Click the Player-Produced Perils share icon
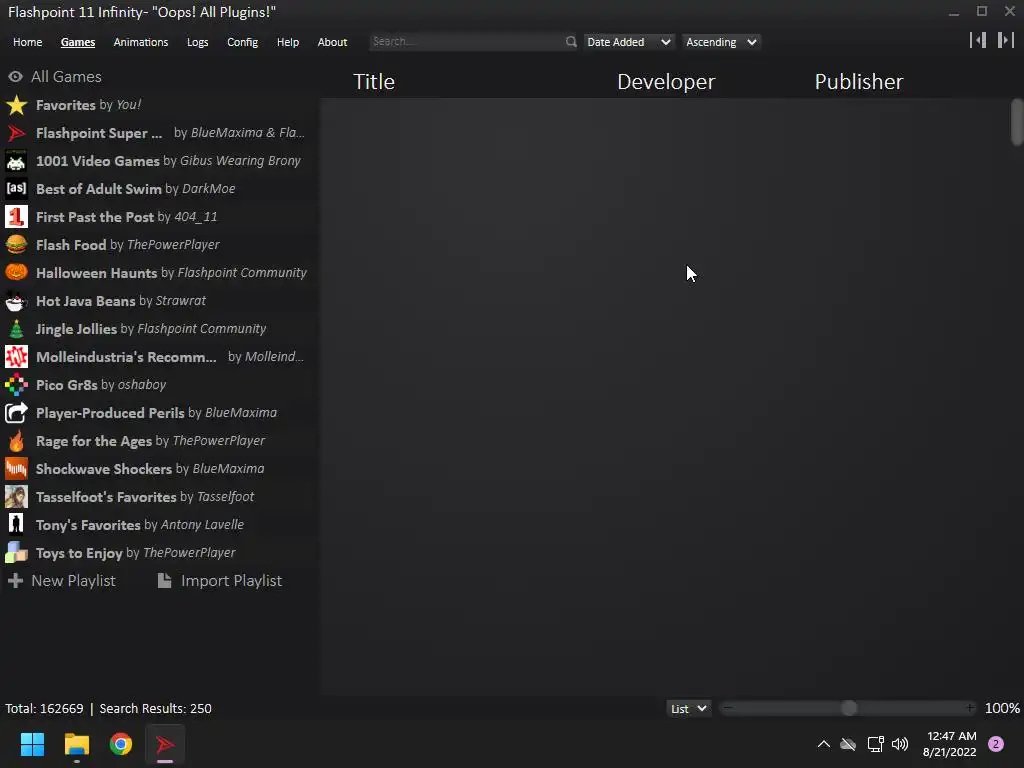The width and height of the screenshot is (1024, 768). 16,413
